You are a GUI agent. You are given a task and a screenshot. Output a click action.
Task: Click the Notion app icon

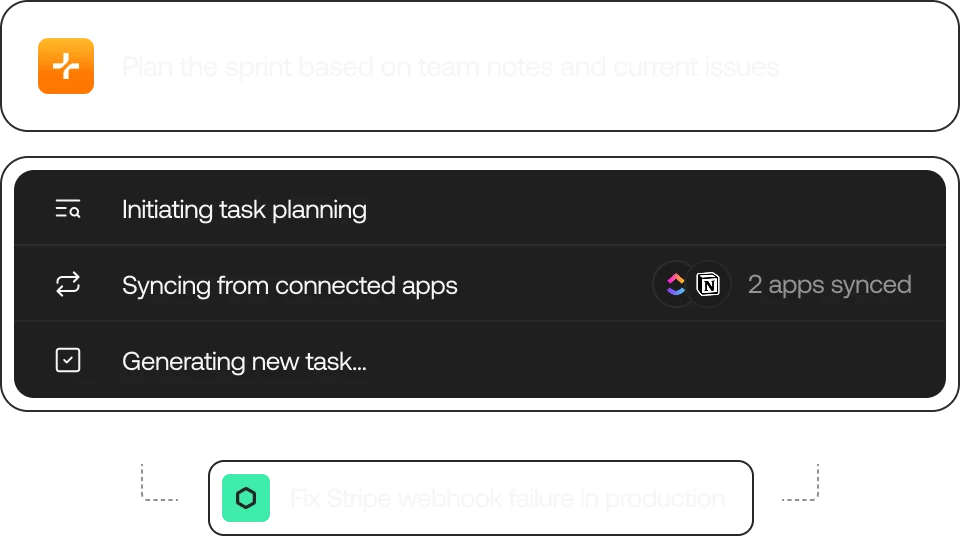pos(709,285)
